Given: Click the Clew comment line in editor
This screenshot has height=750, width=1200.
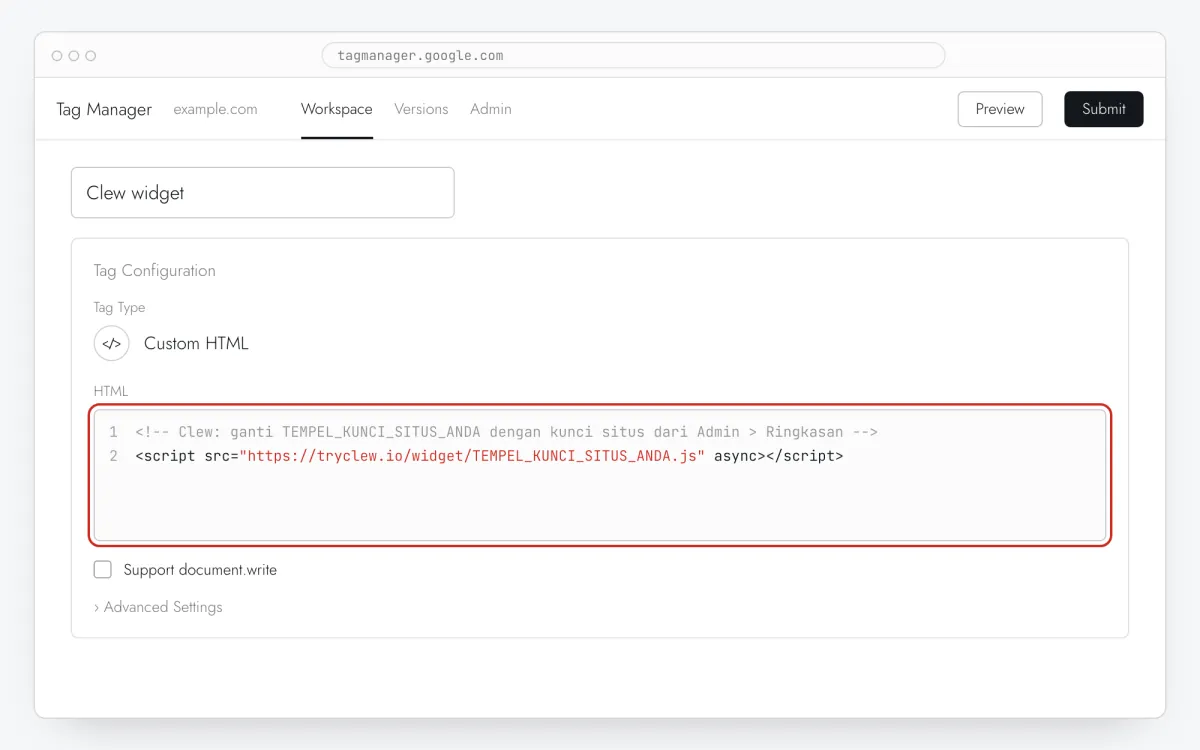Looking at the screenshot, I should pyautogui.click(x=506, y=432).
